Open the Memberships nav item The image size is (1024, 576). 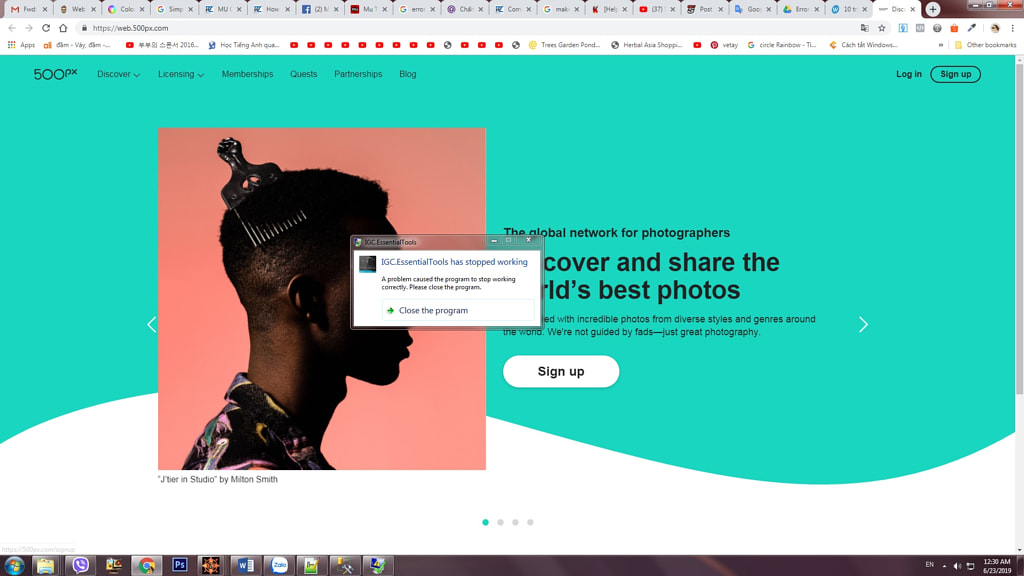coord(247,74)
